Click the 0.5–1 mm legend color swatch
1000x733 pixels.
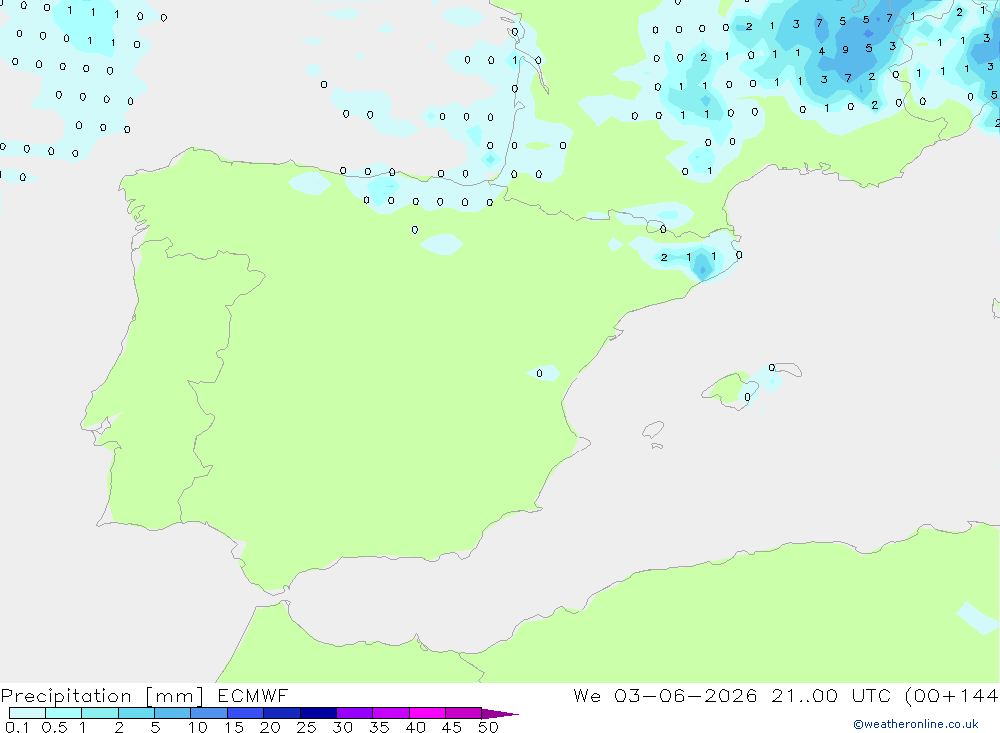(63, 713)
